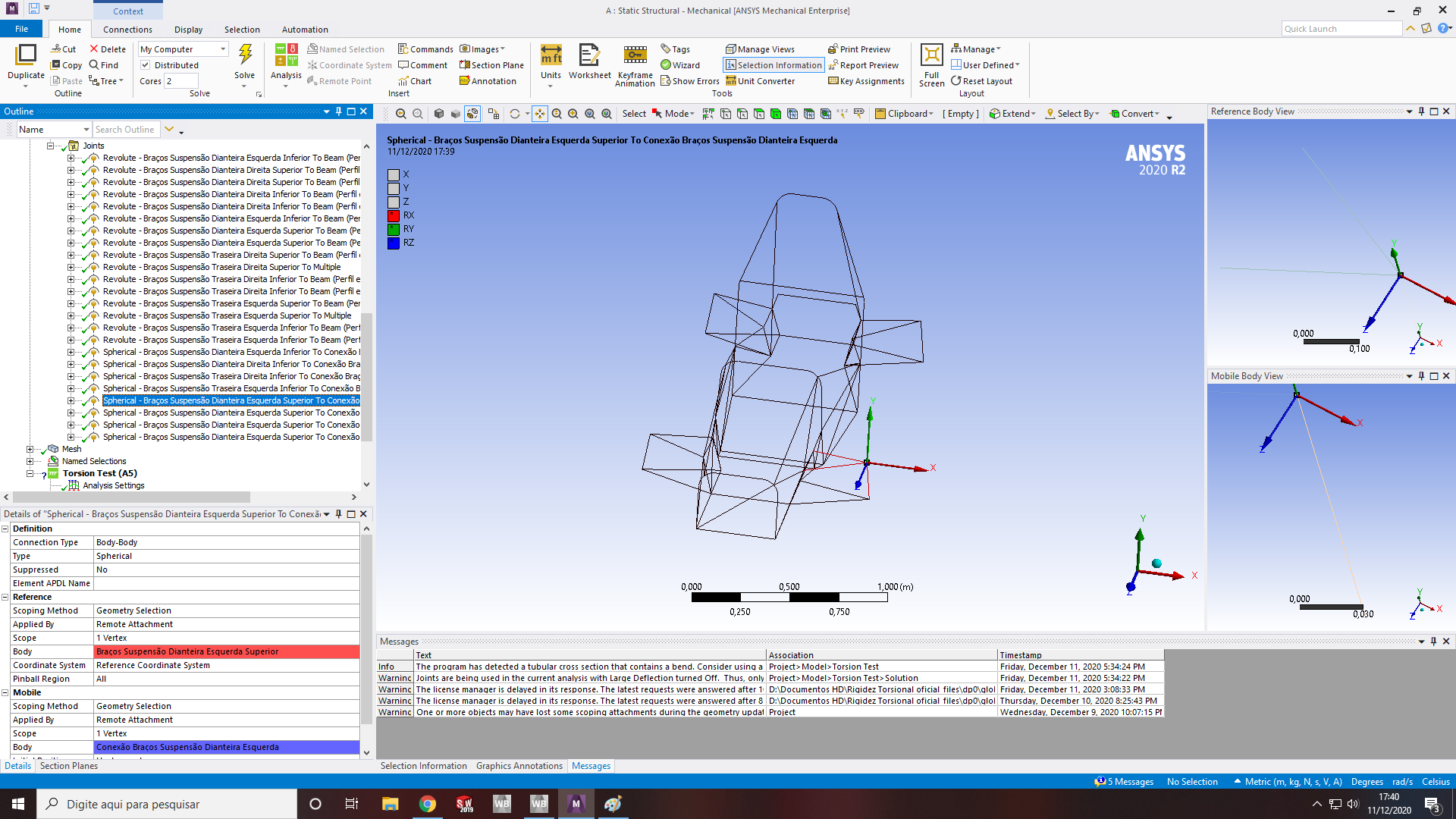Select Torsion Test (A5) tree item
The width and height of the screenshot is (1456, 819).
(100, 473)
